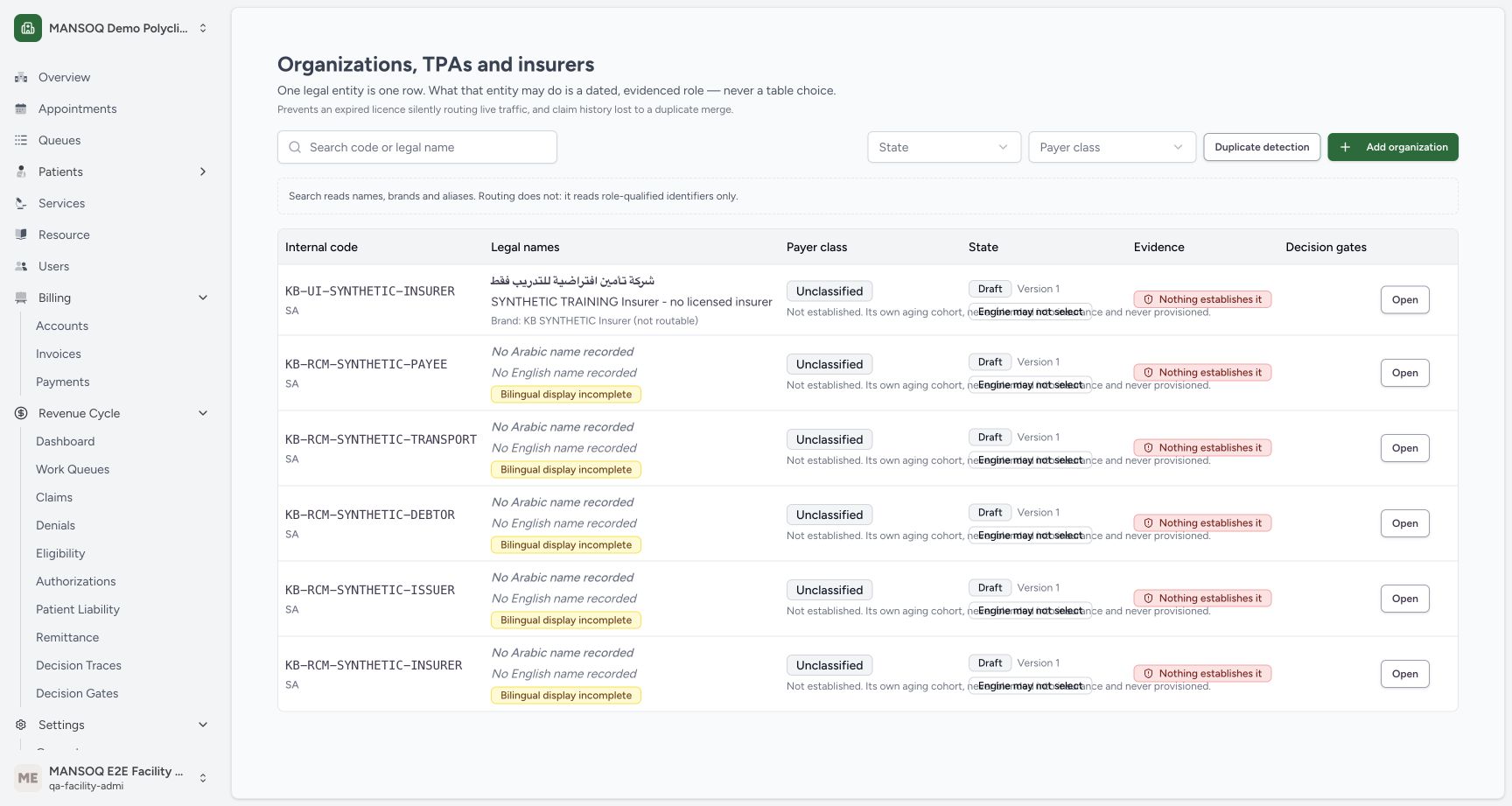Click the Settings gear icon
Image resolution: width=1512 pixels, height=806 pixels.
pyautogui.click(x=21, y=725)
